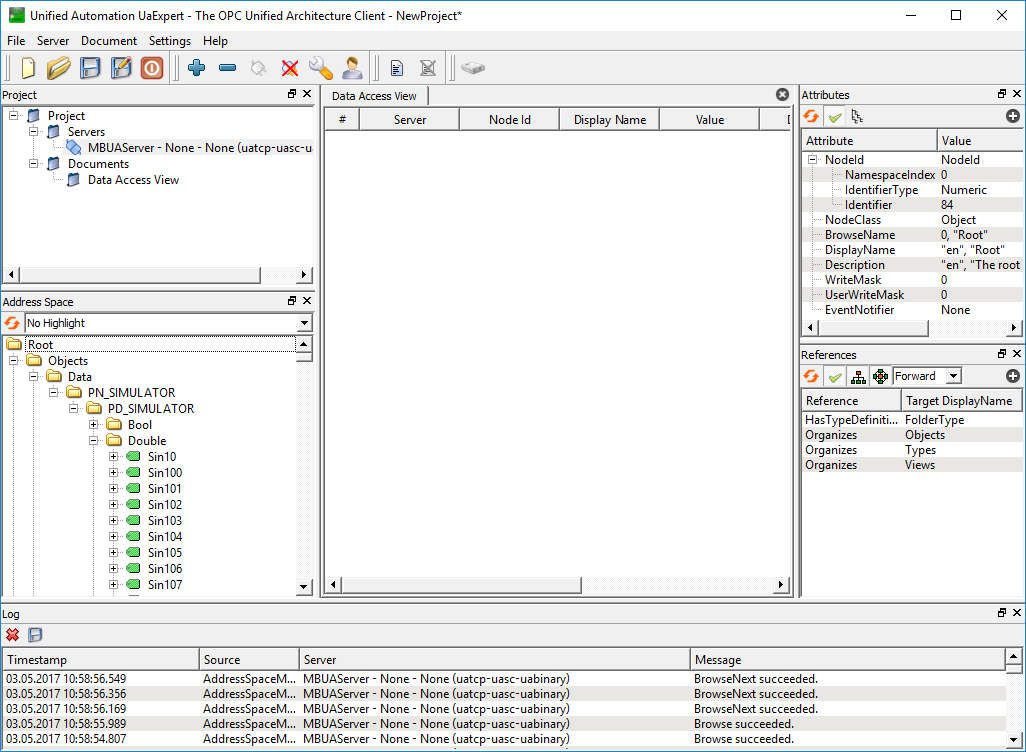This screenshot has width=1026, height=752.
Task: Open the Forward references dropdown
Action: 925,375
